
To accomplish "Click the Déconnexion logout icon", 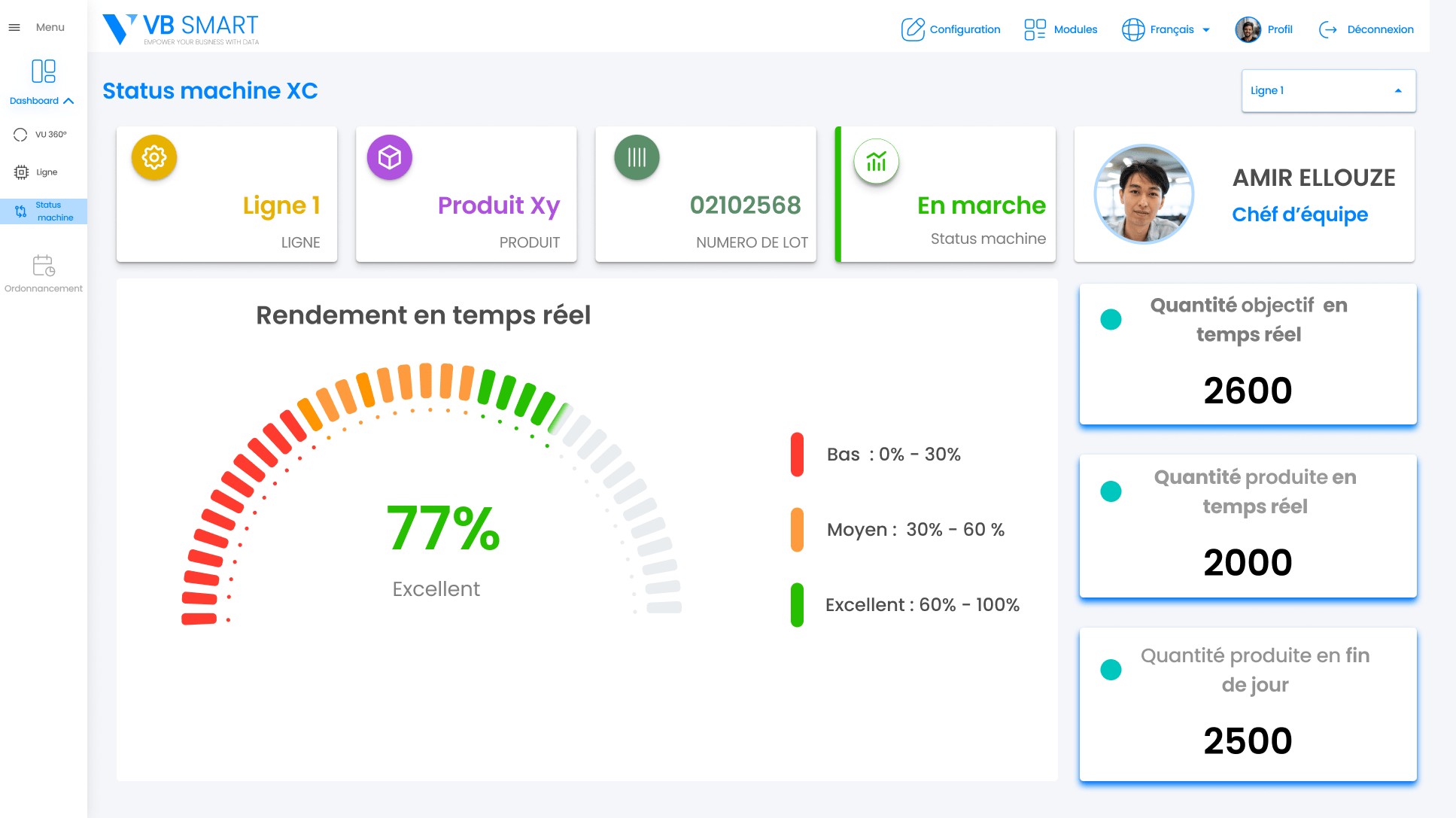I will pos(1328,29).
